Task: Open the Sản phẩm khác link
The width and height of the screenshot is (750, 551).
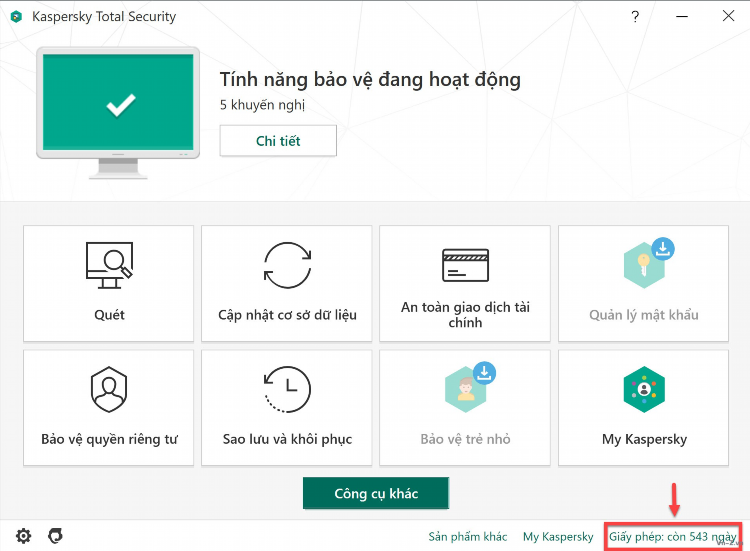Action: [467, 537]
